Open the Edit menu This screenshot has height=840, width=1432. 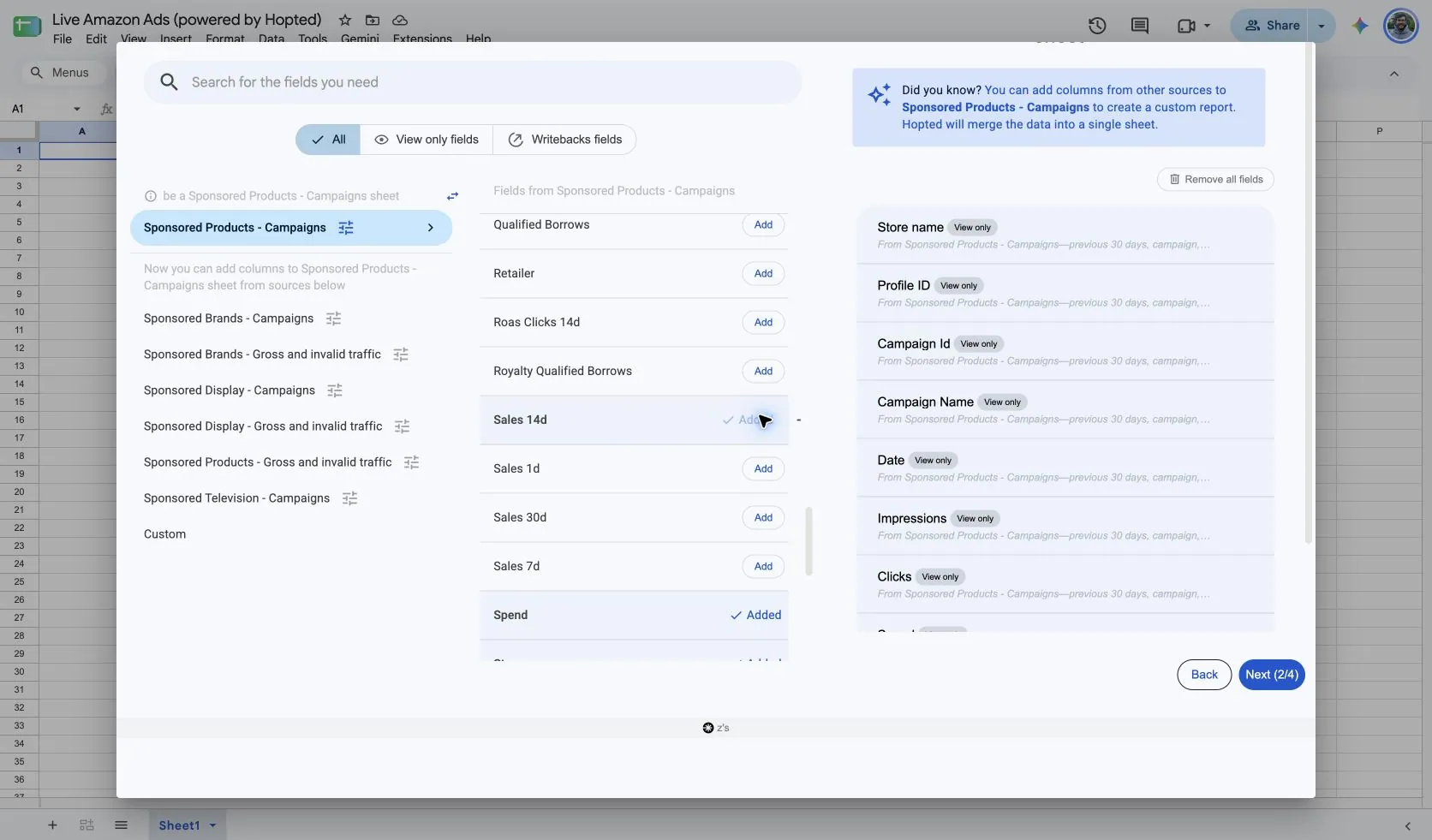(96, 39)
